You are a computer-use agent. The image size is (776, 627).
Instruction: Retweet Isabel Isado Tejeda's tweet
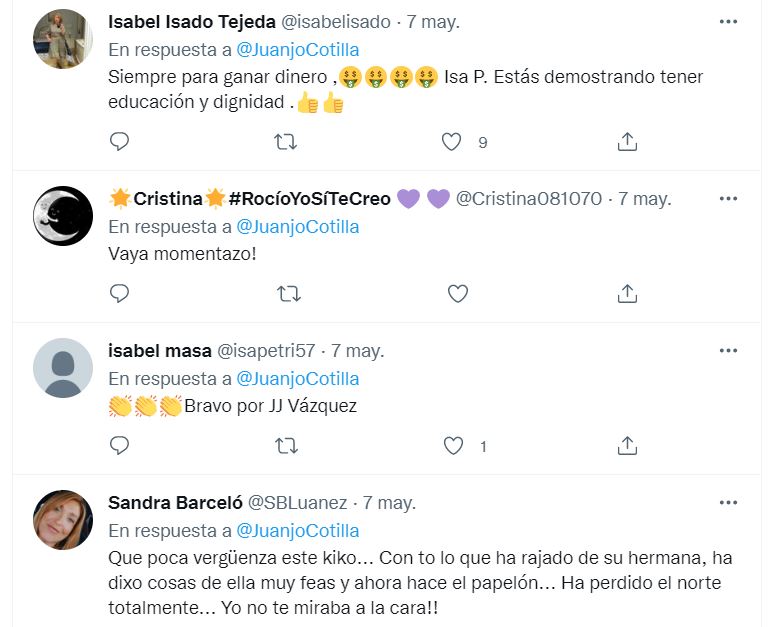(x=286, y=142)
